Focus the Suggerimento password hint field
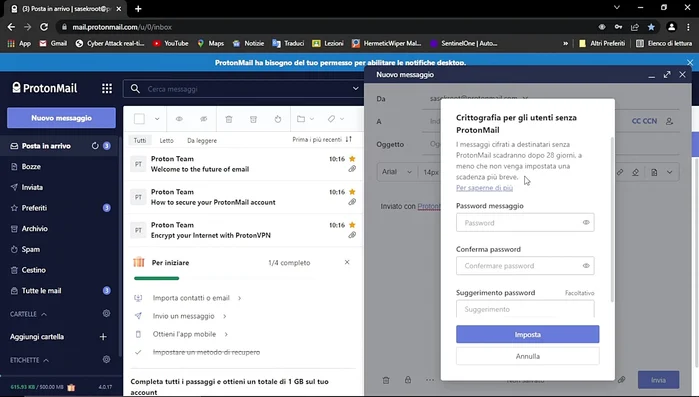699x397 pixels. (x=525, y=309)
